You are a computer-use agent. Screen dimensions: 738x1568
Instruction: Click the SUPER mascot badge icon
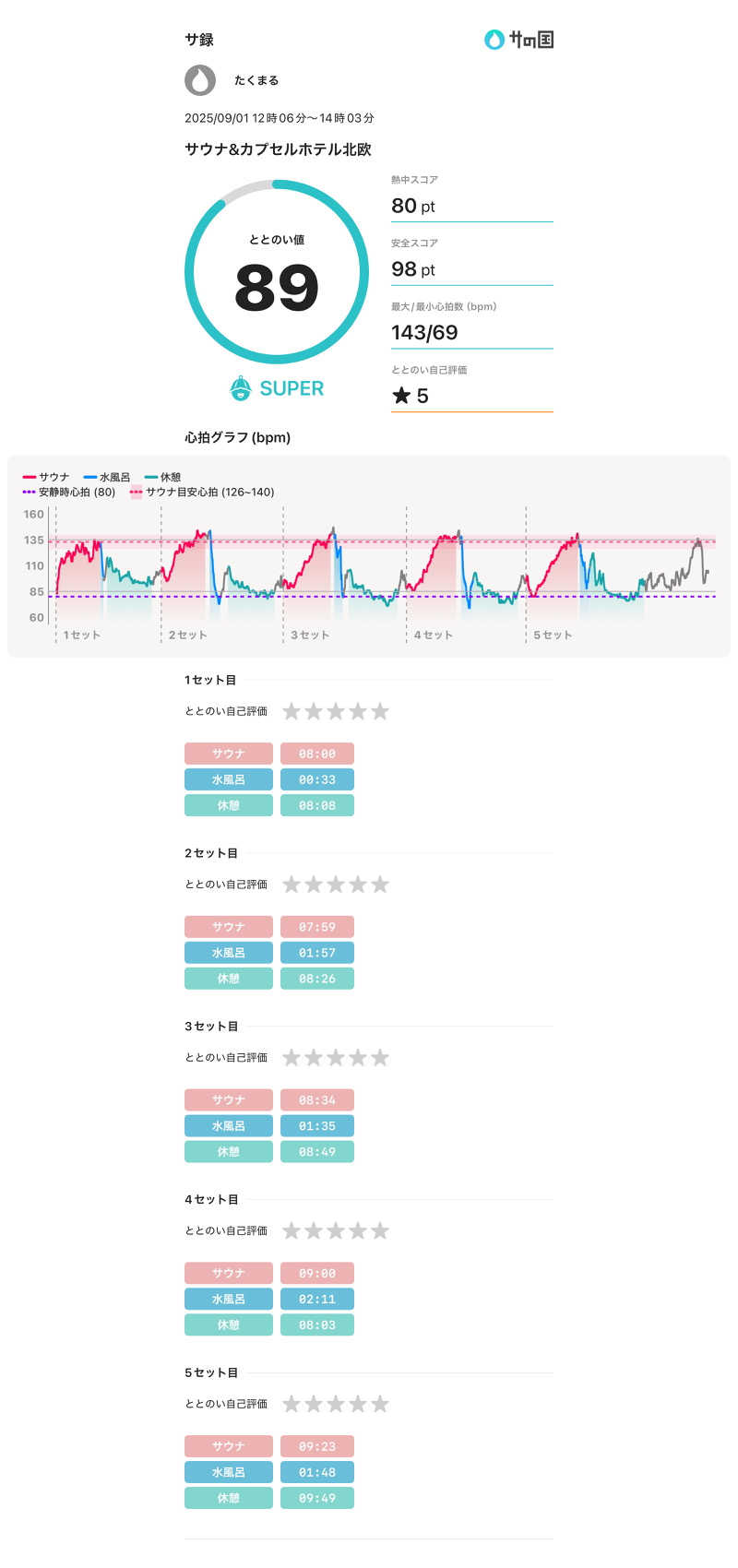(x=241, y=388)
